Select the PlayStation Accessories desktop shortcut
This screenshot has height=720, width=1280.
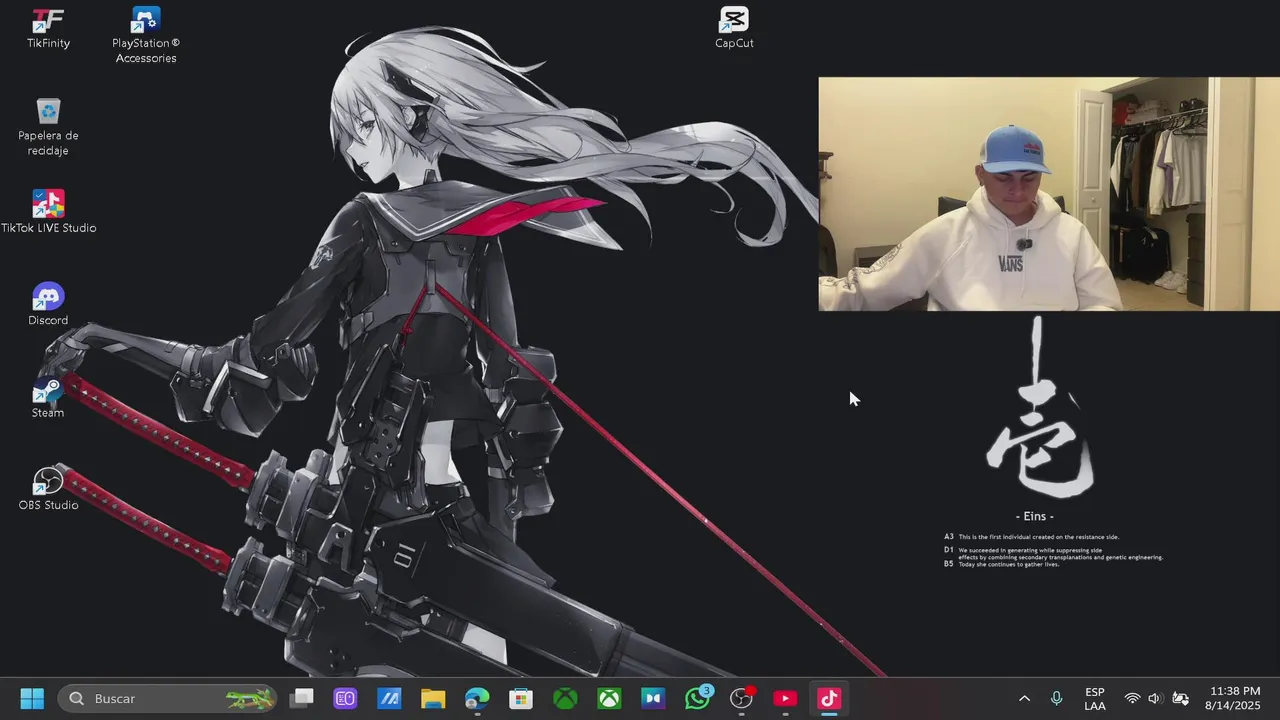tap(146, 35)
